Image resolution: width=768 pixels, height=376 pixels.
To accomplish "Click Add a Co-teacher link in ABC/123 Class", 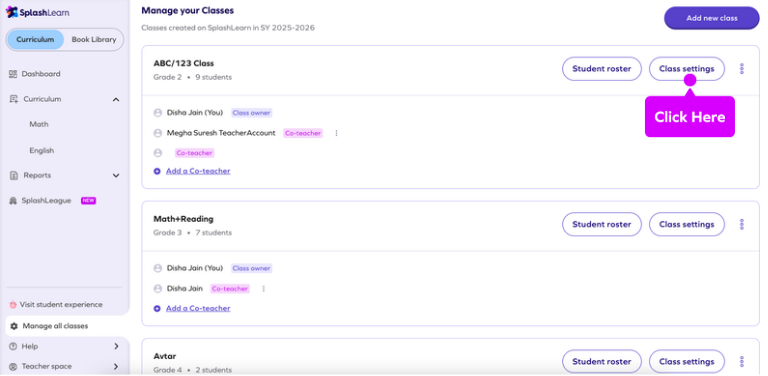I will click(x=198, y=171).
